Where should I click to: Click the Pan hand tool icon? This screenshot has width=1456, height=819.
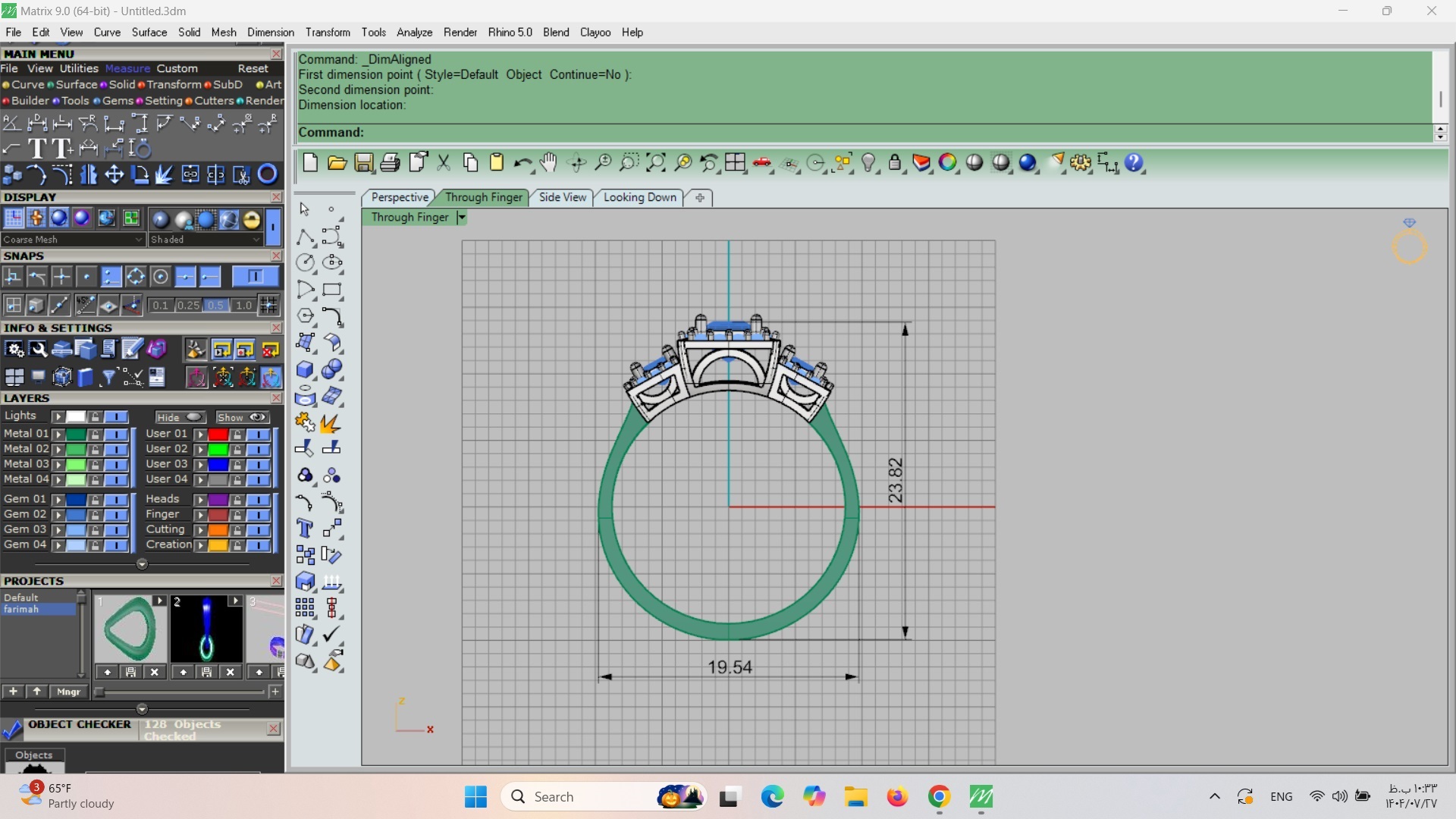pyautogui.click(x=548, y=163)
